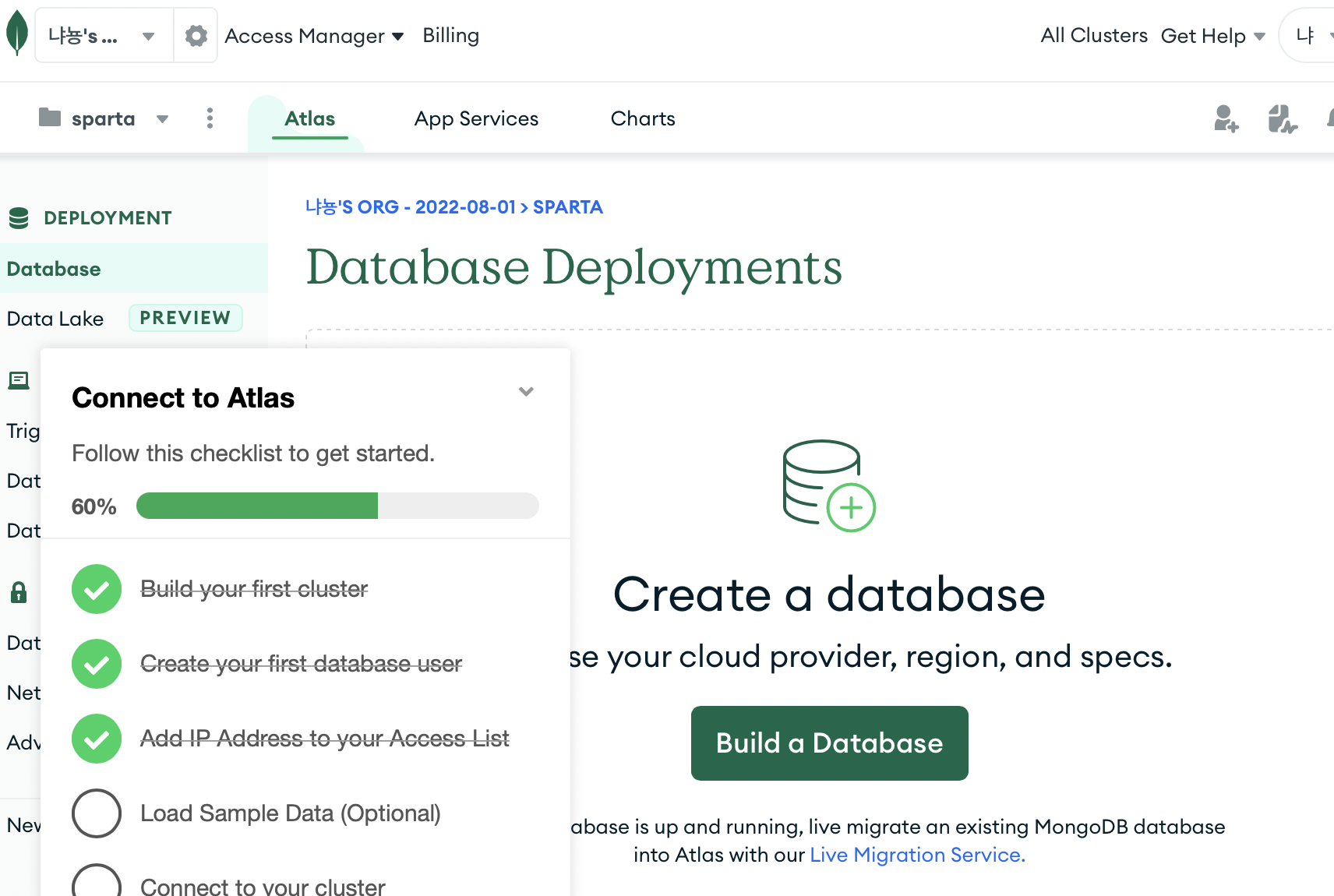Select Database in the sidebar
This screenshot has width=1334, height=896.
(x=134, y=269)
